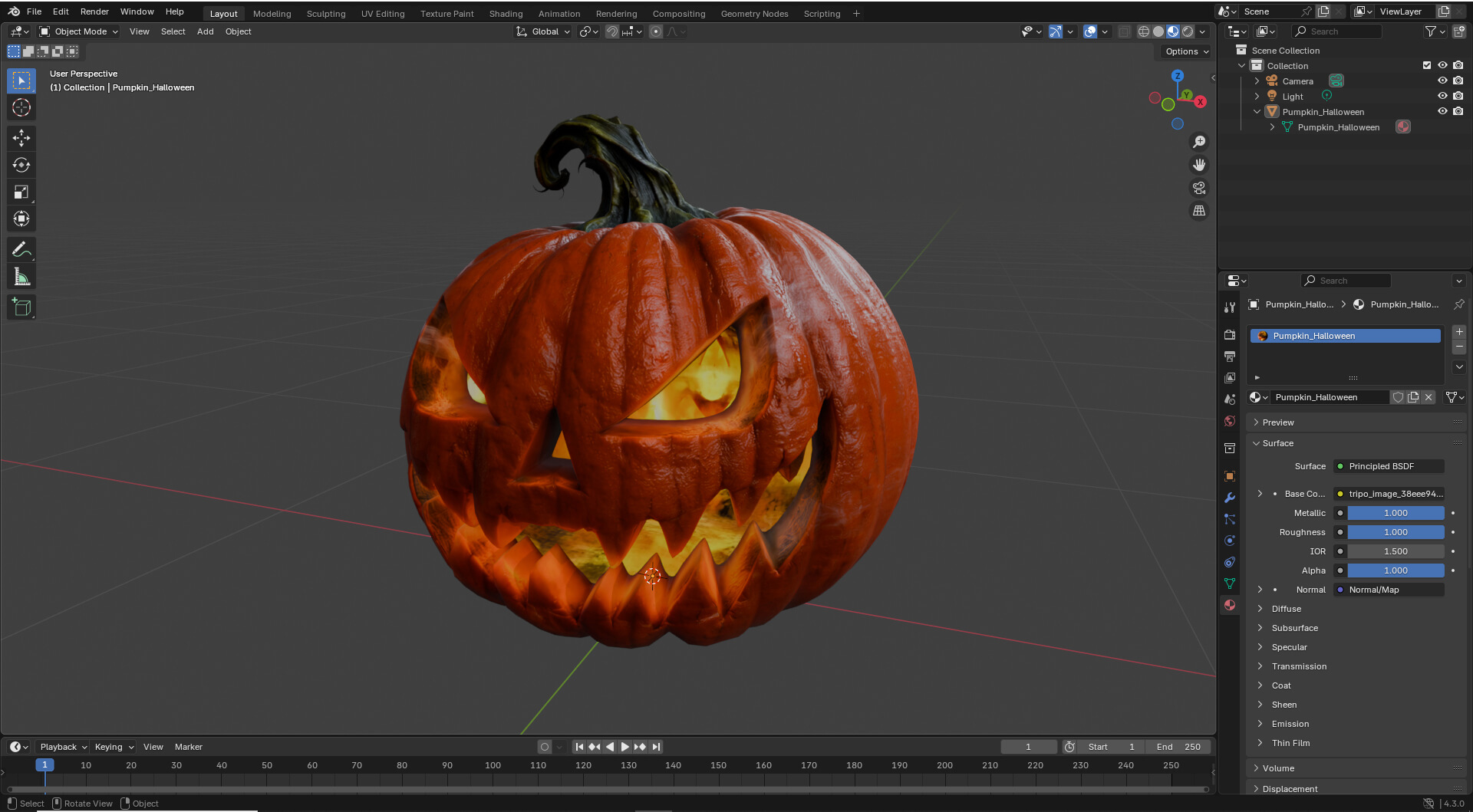Select the Measure tool
Image resolution: width=1473 pixels, height=812 pixels.
point(21,277)
